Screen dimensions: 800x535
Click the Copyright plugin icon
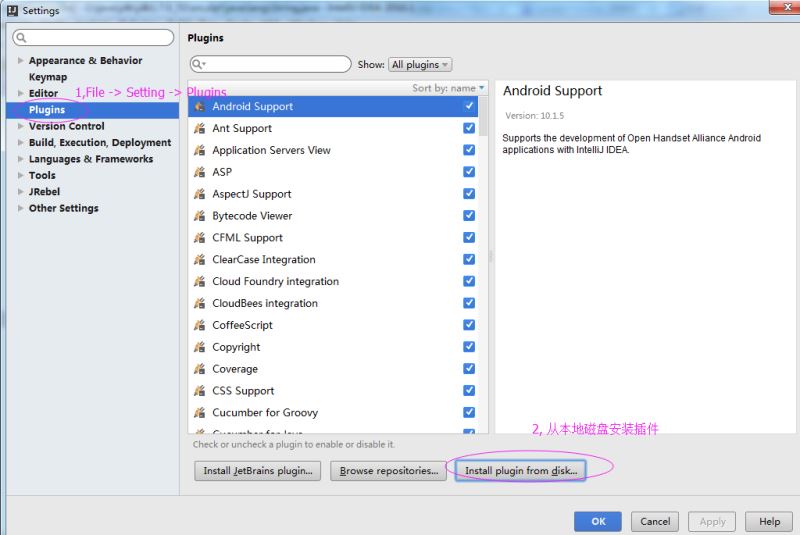click(x=199, y=347)
